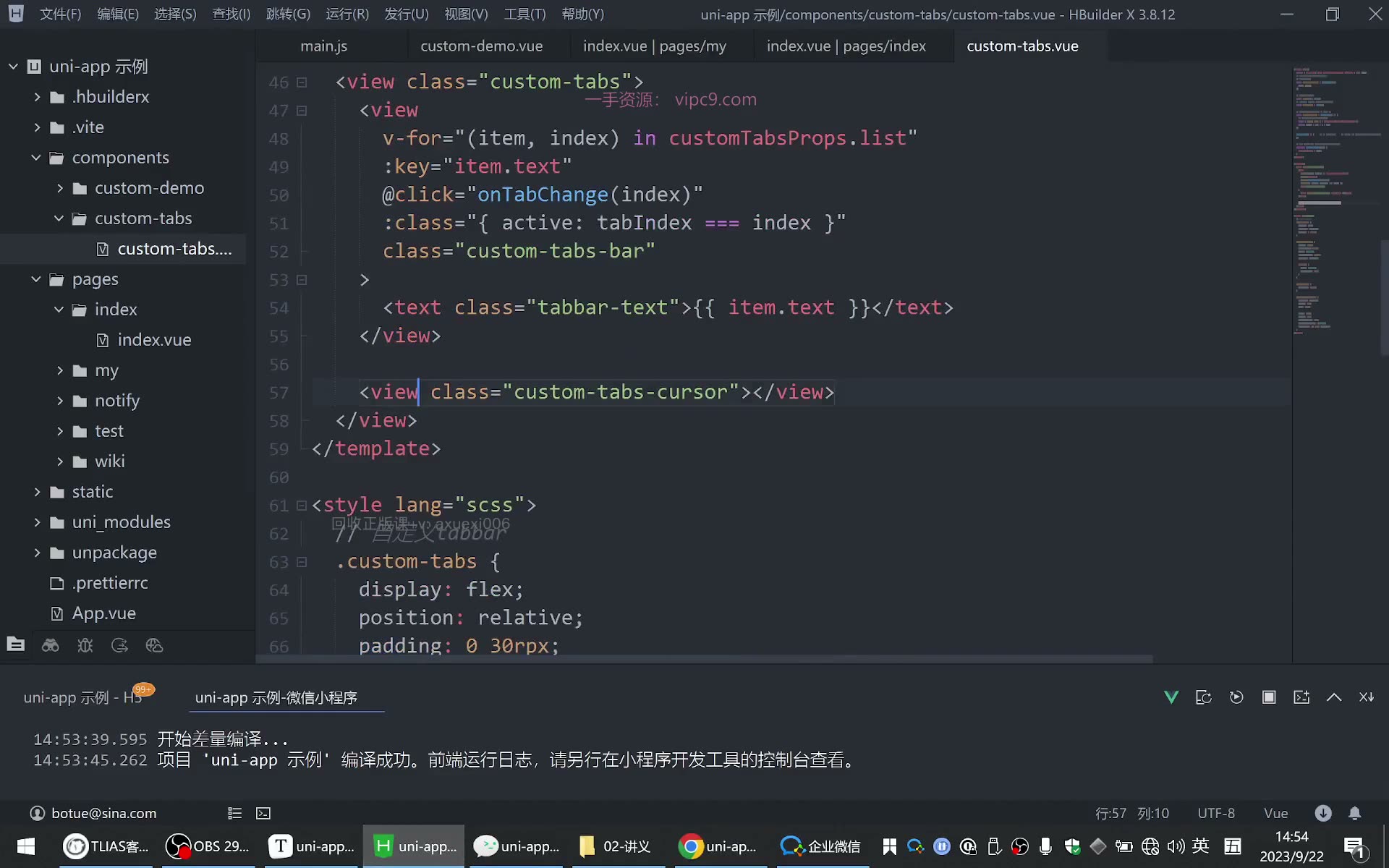The height and width of the screenshot is (868, 1389).
Task: Fold .custom-tabs rule at line 63
Action: click(302, 562)
